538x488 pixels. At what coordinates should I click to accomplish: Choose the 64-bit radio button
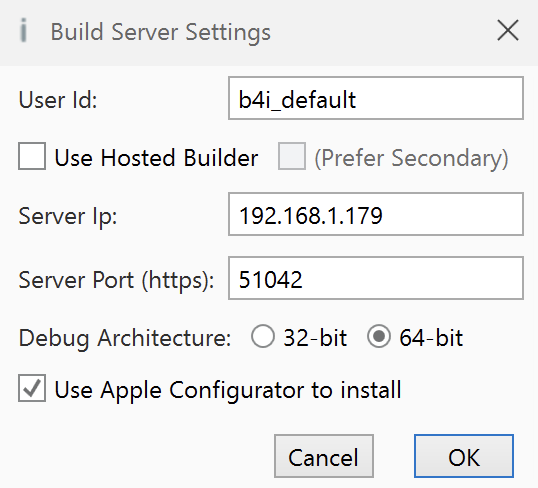(x=379, y=336)
